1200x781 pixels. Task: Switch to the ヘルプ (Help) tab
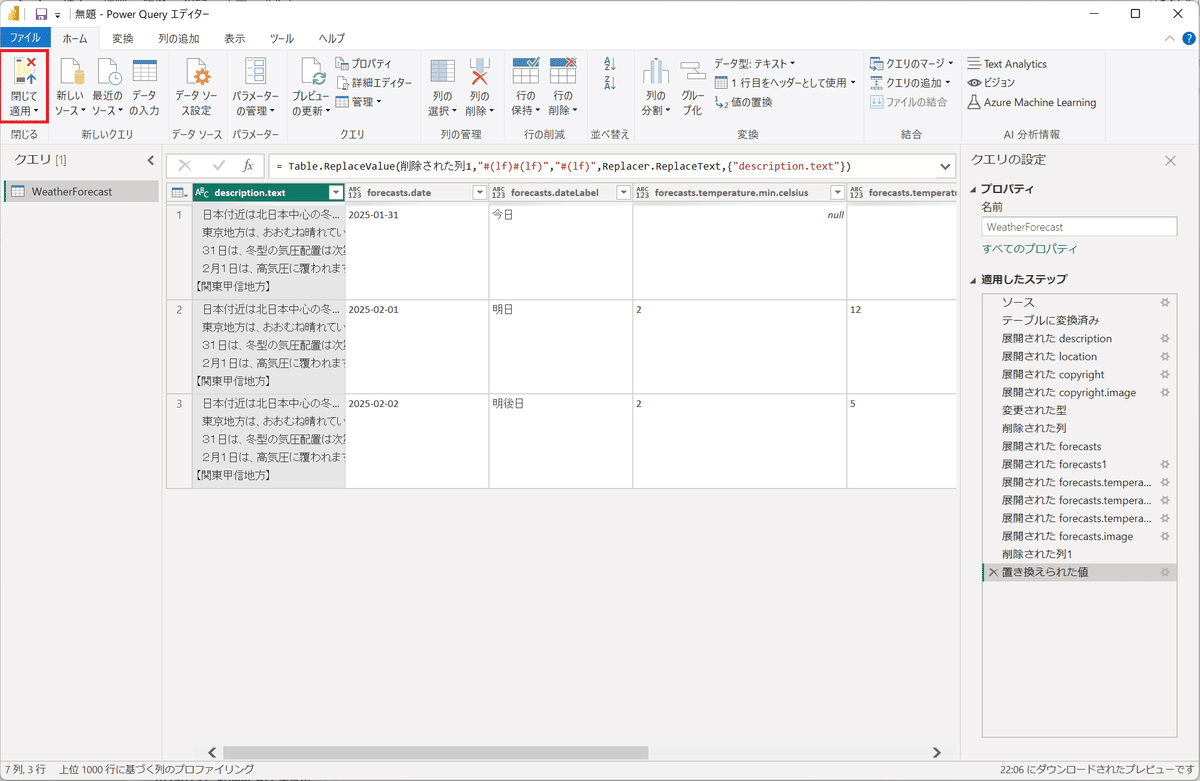point(332,38)
